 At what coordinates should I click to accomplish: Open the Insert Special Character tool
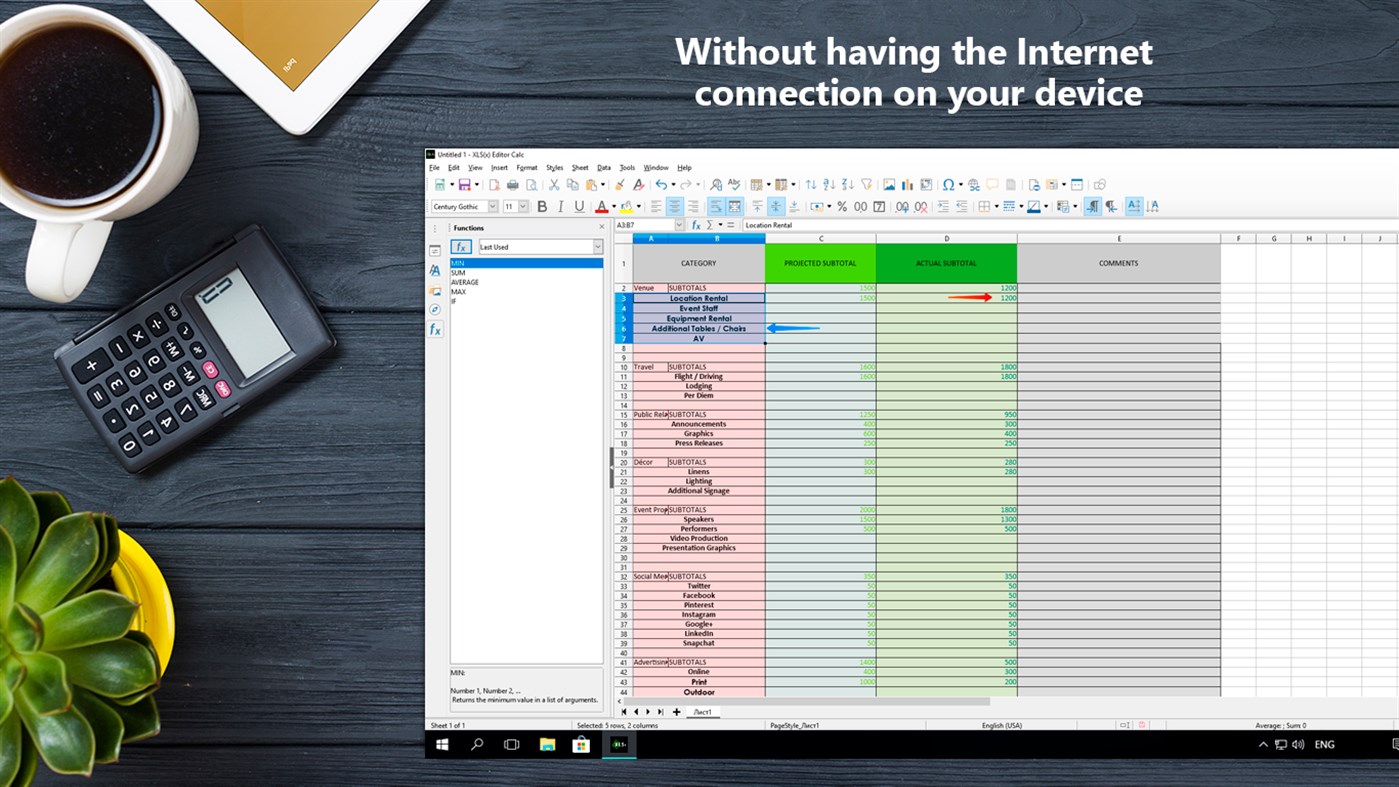click(x=946, y=184)
